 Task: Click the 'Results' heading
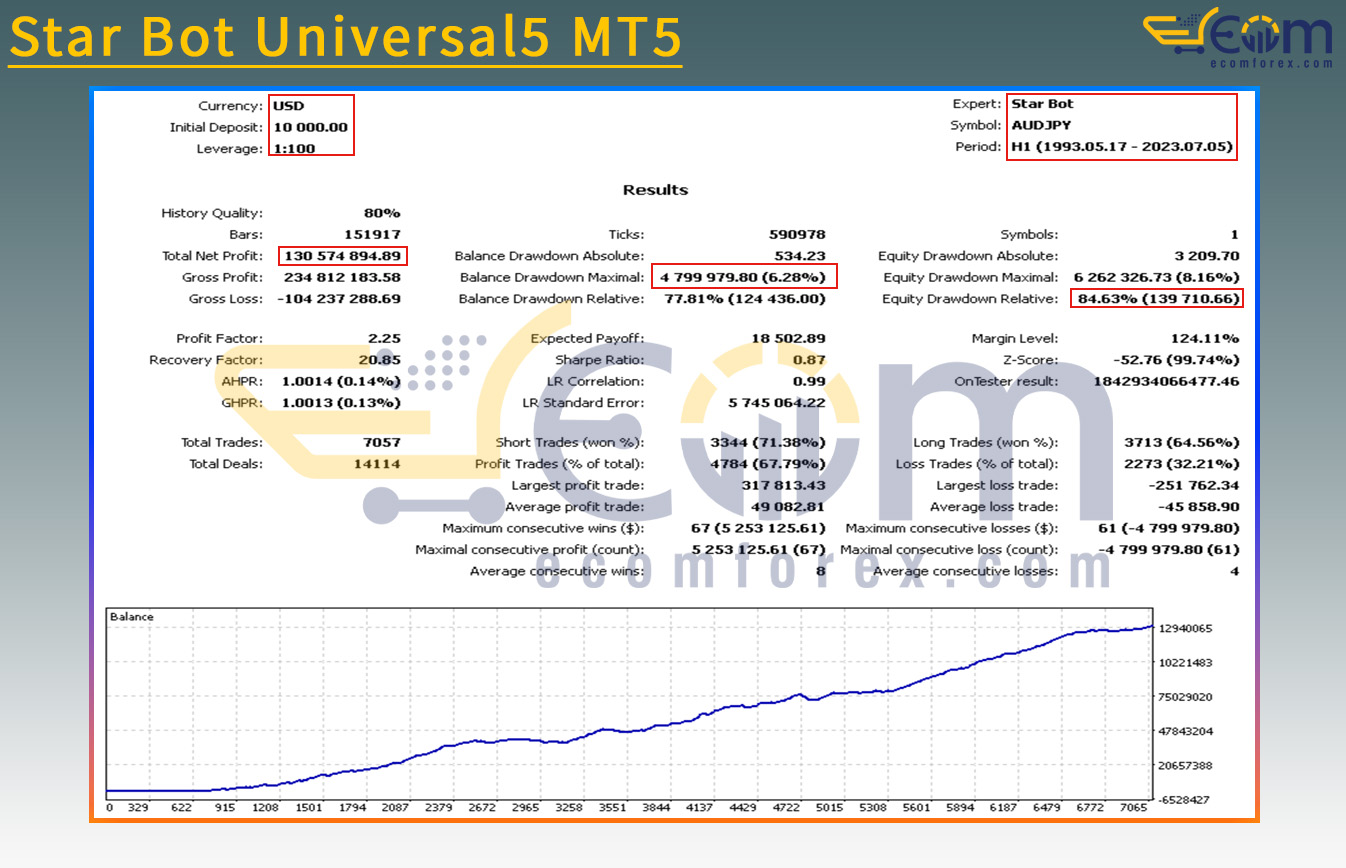[x=655, y=190]
